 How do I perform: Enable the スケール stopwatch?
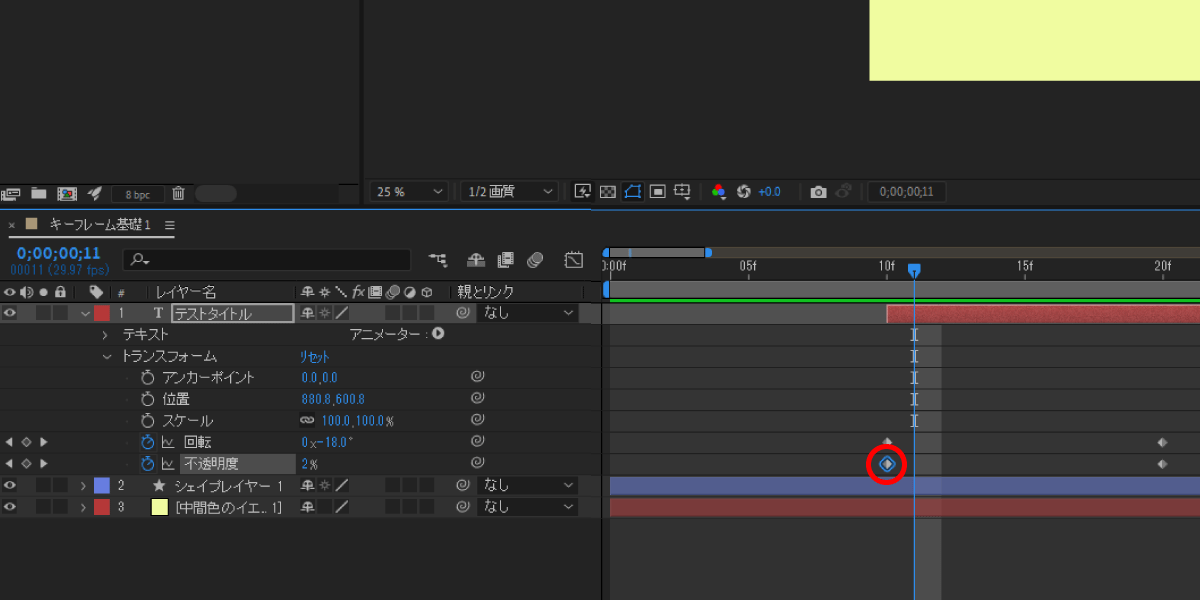coord(148,420)
